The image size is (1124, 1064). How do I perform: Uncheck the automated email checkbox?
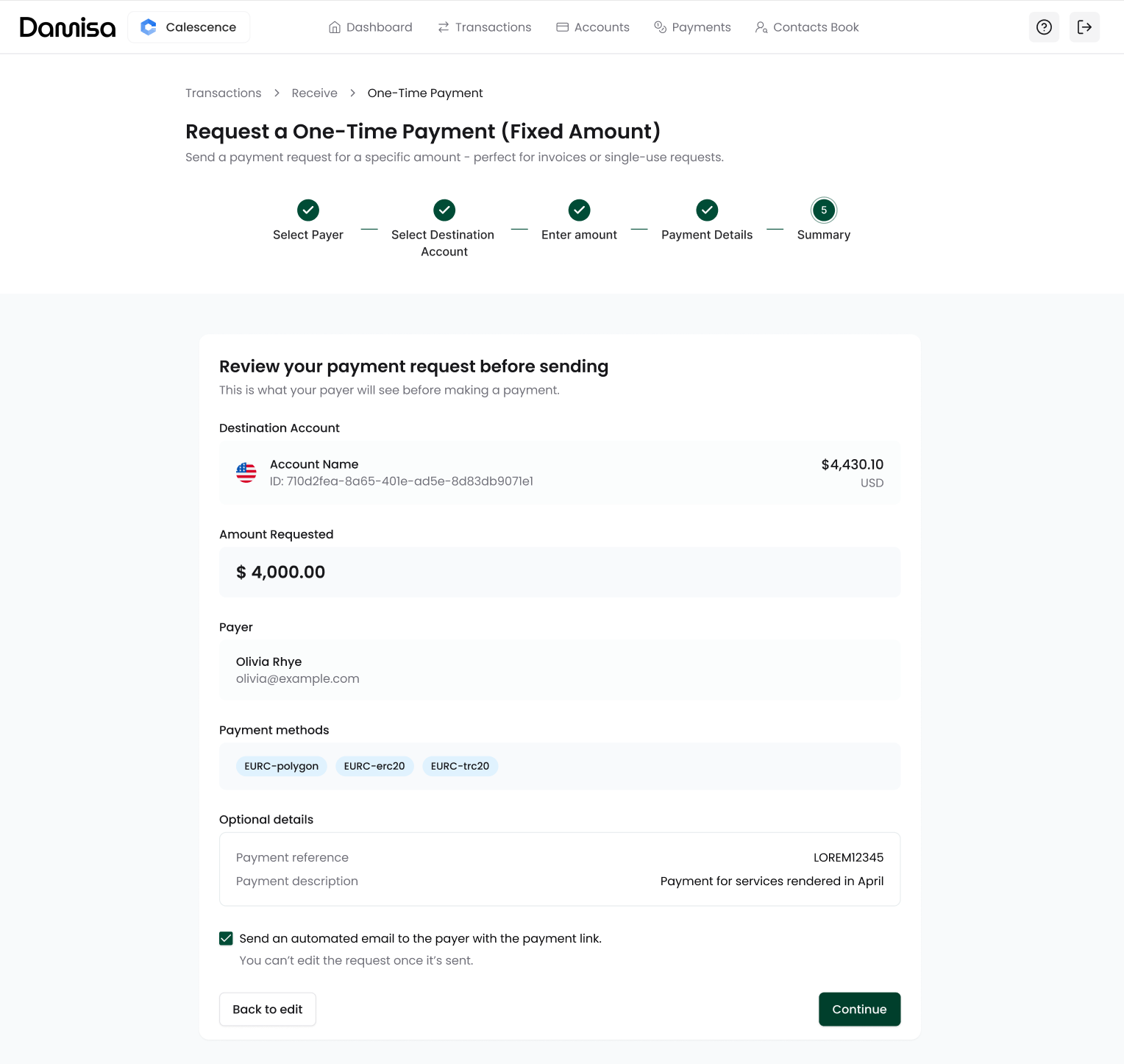(226, 938)
